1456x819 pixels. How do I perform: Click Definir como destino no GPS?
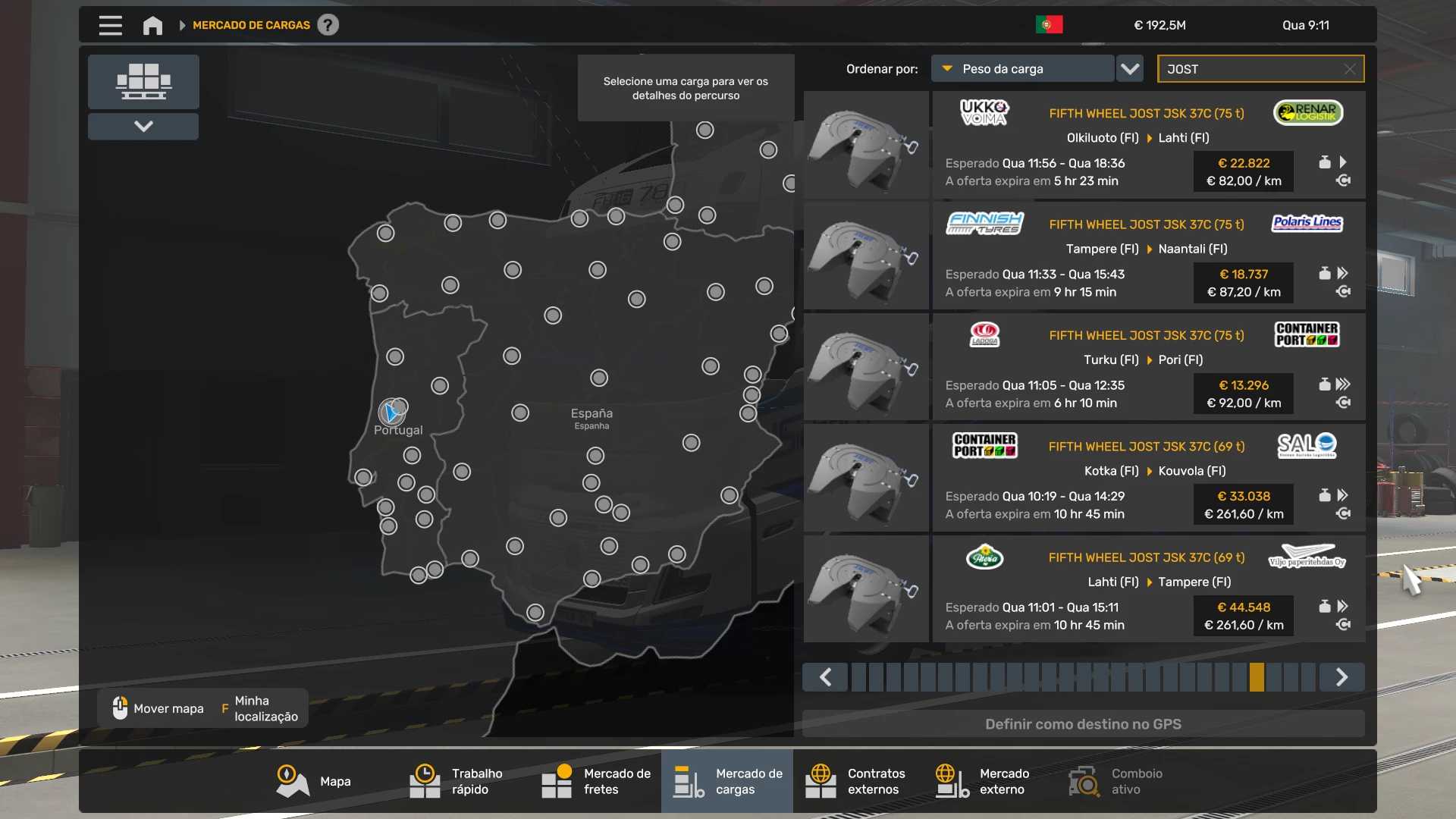[1083, 724]
